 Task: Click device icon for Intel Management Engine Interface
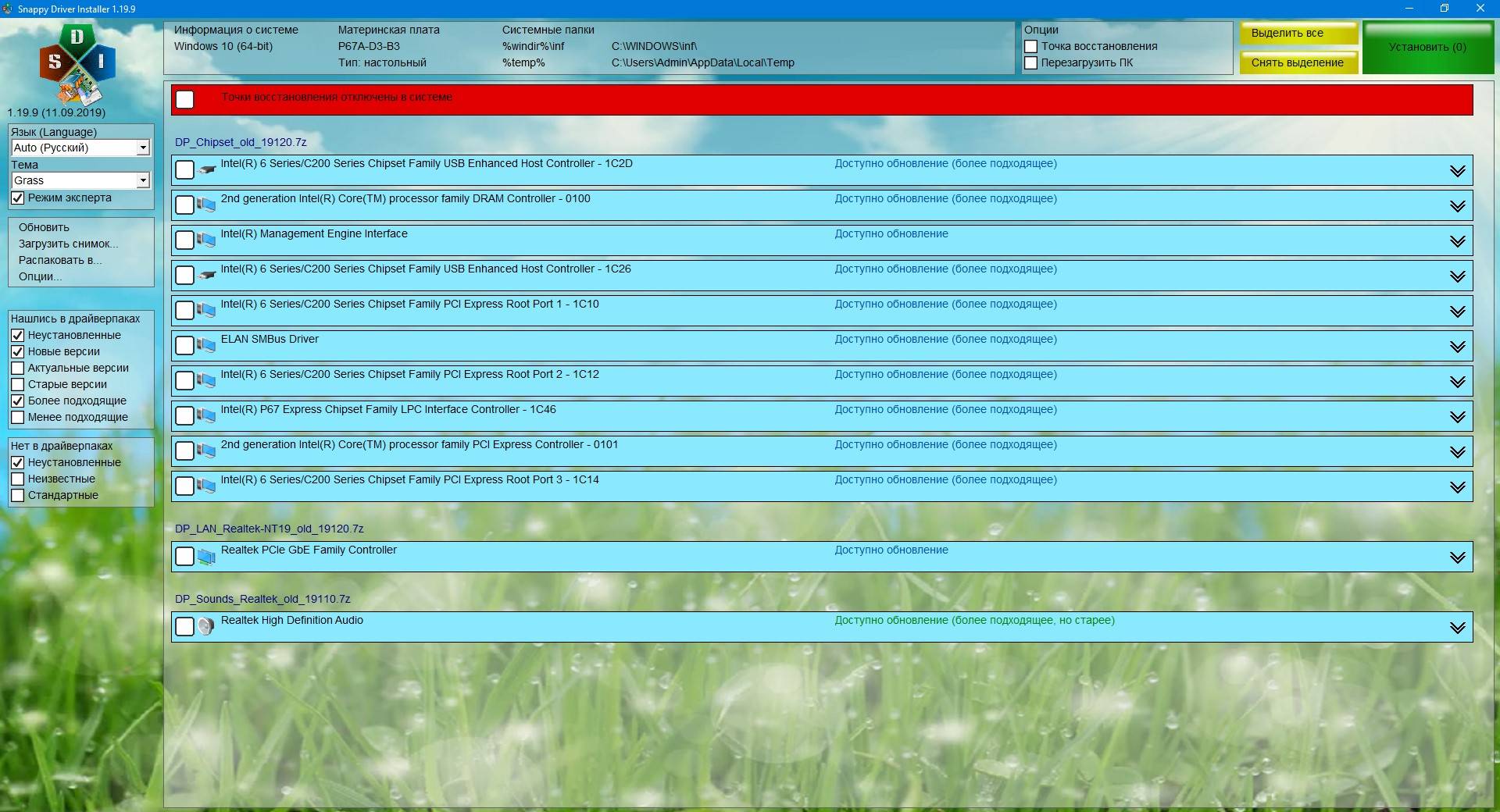[206, 240]
